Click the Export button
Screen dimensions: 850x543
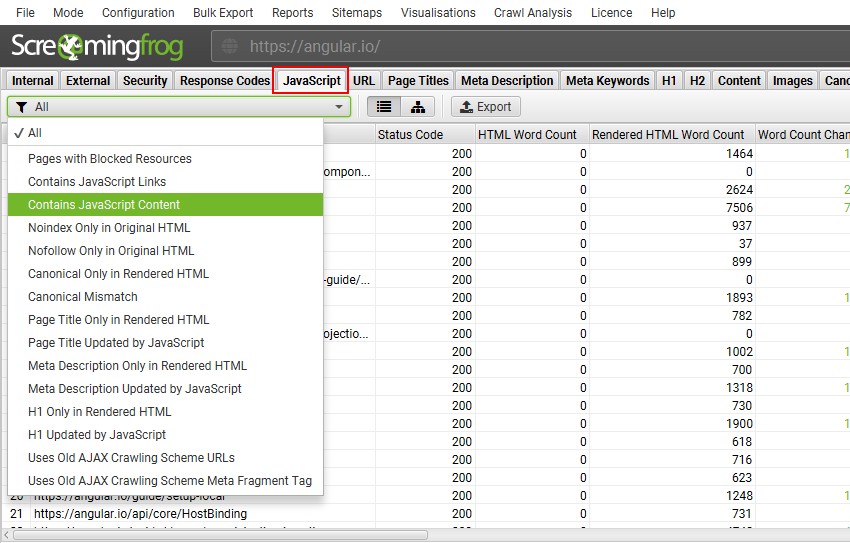(485, 107)
